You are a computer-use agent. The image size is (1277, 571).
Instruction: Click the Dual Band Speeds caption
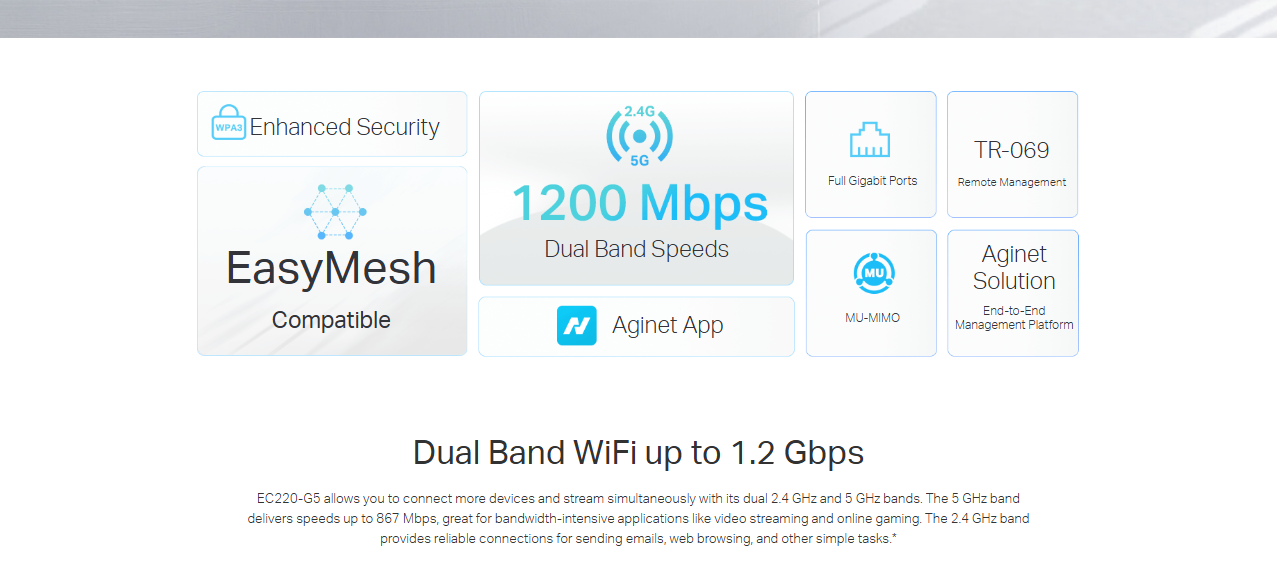(x=637, y=249)
